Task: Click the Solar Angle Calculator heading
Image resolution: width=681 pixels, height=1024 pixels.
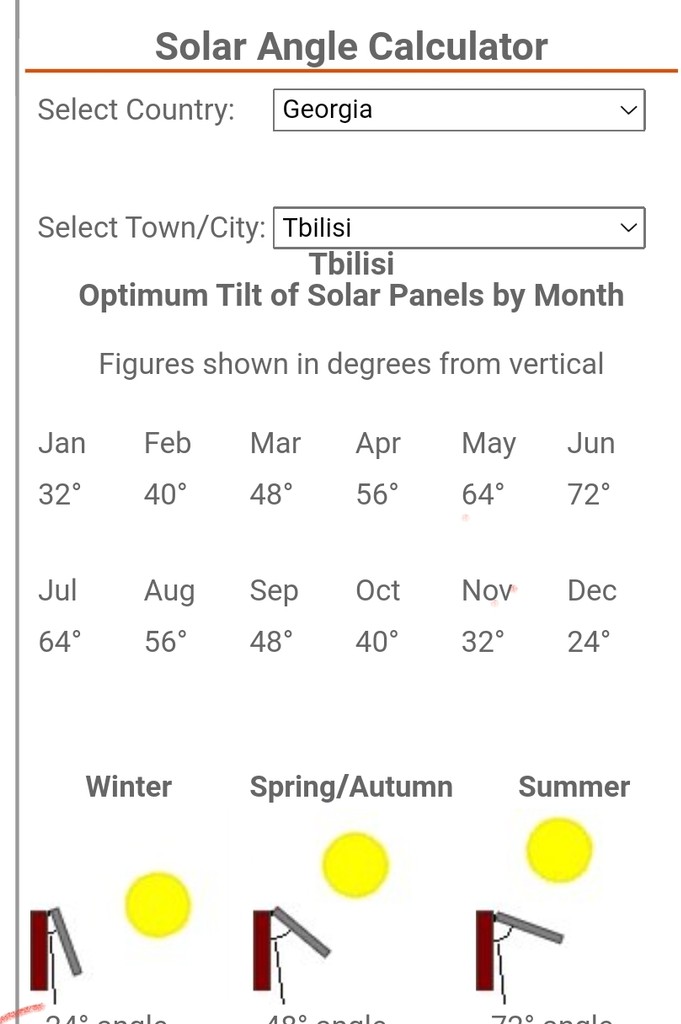Action: click(351, 47)
